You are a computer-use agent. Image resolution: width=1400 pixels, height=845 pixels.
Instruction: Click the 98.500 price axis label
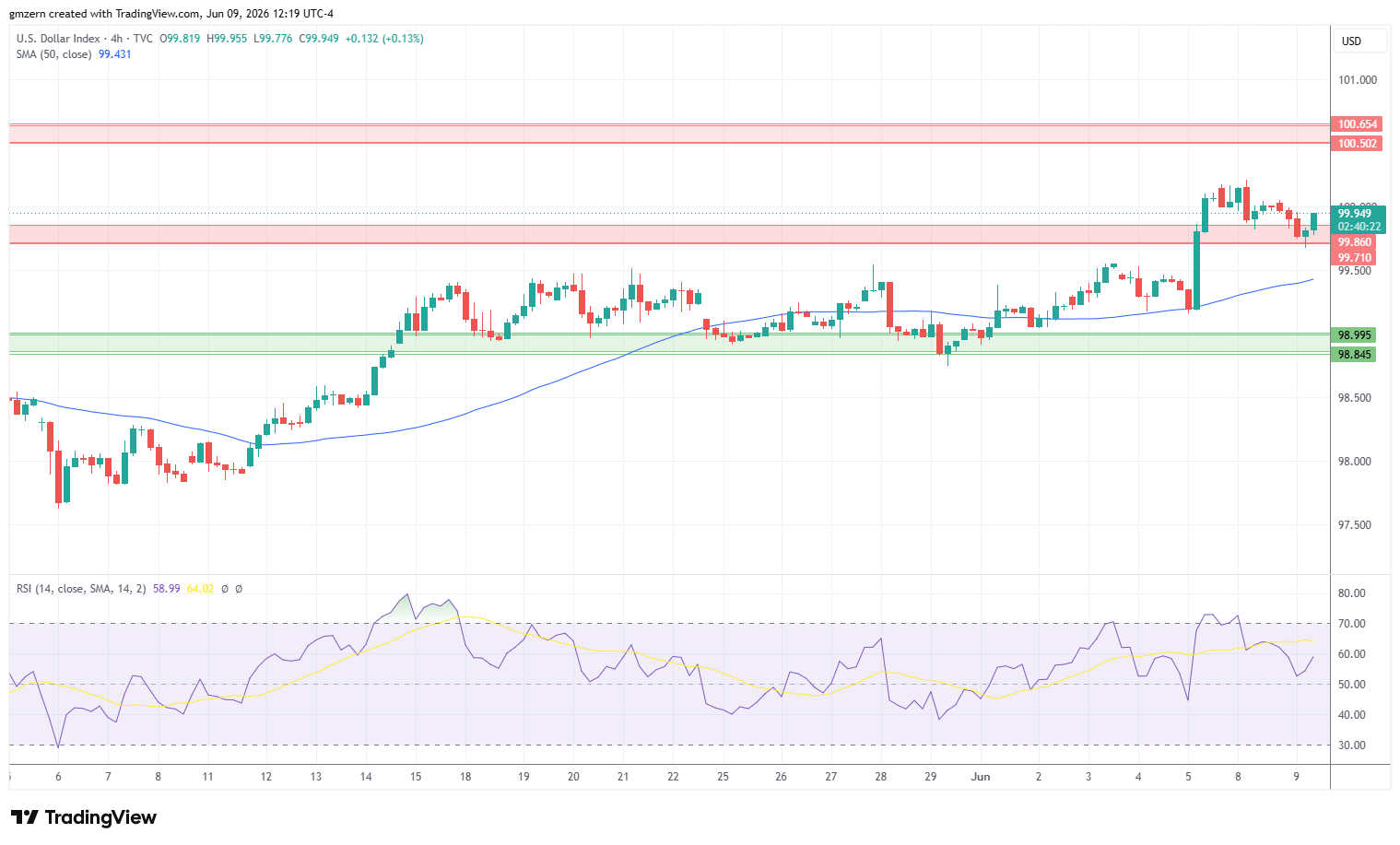pos(1355,398)
